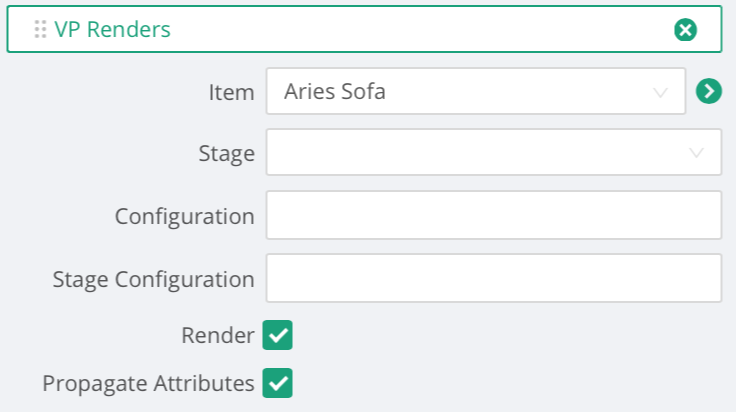736x412 pixels.
Task: Click the Propagate Attributes label
Action: (148, 383)
